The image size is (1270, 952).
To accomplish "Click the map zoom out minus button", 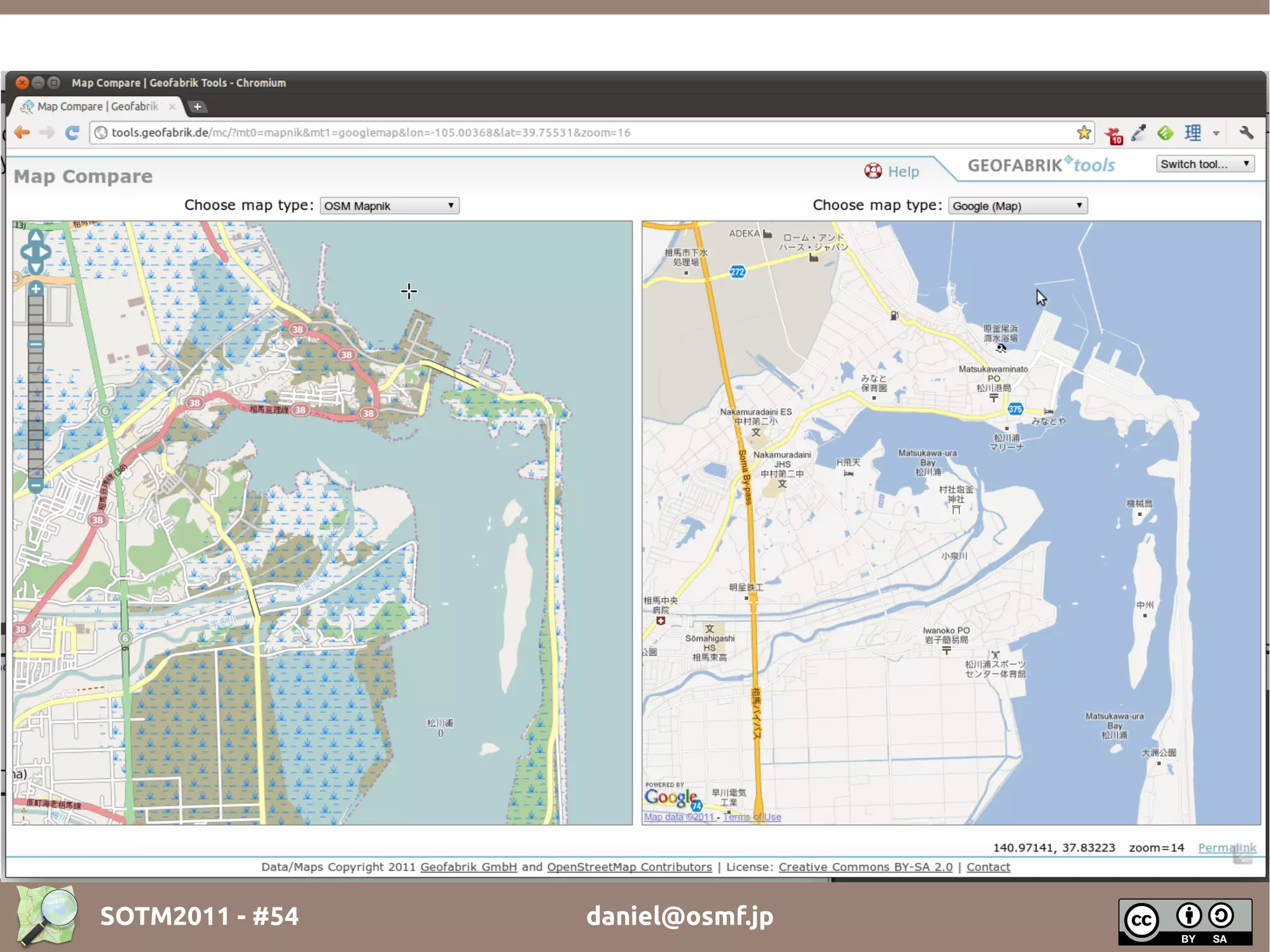I will tap(36, 486).
